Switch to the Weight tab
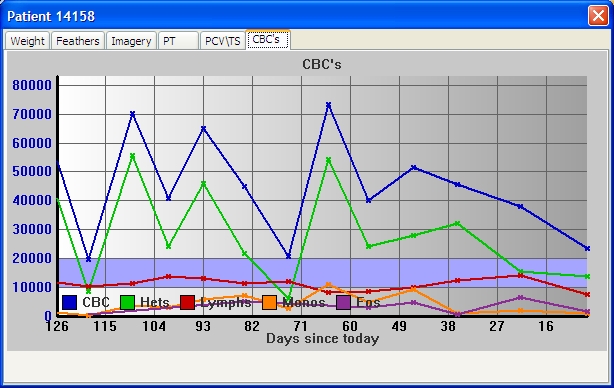Image resolution: width=614 pixels, height=388 pixels. click(27, 41)
